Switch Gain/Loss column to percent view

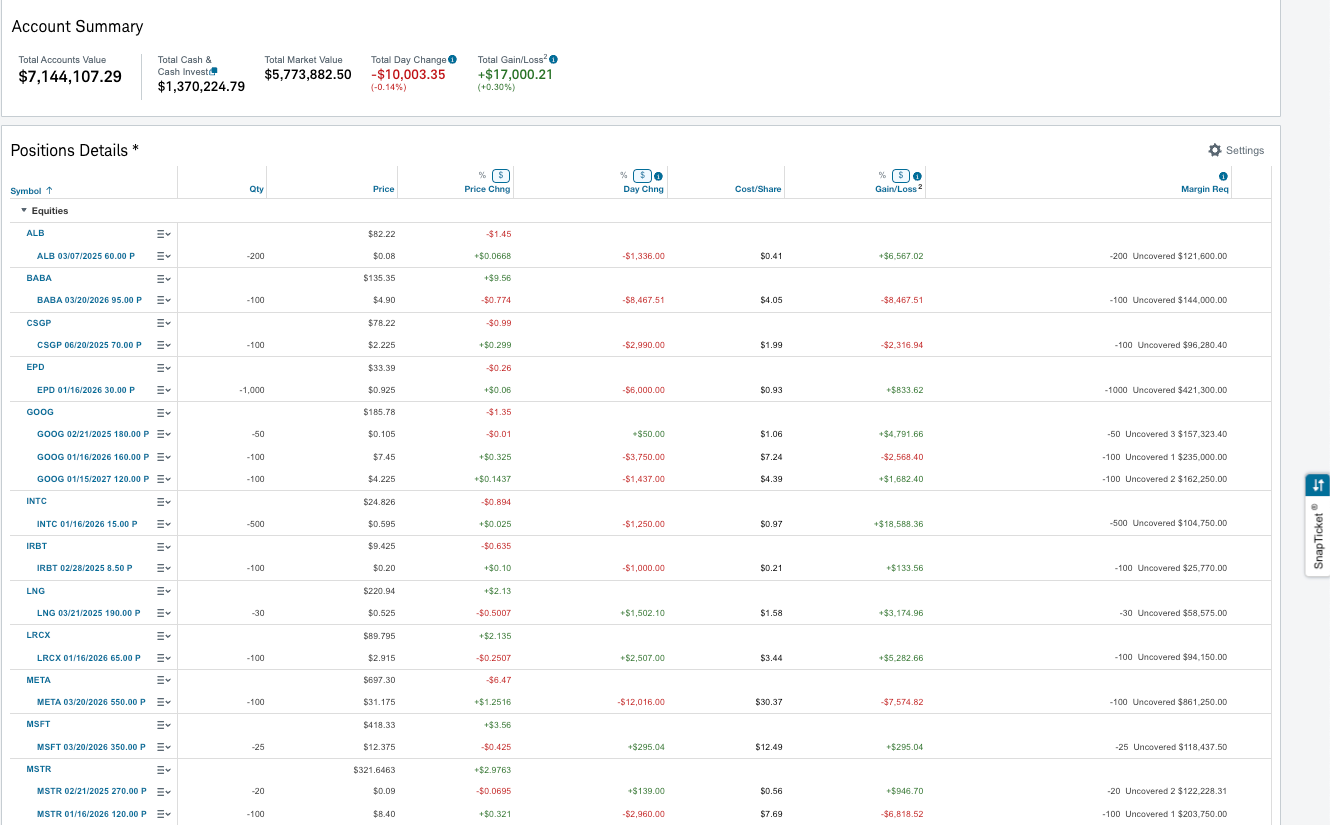[x=882, y=176]
